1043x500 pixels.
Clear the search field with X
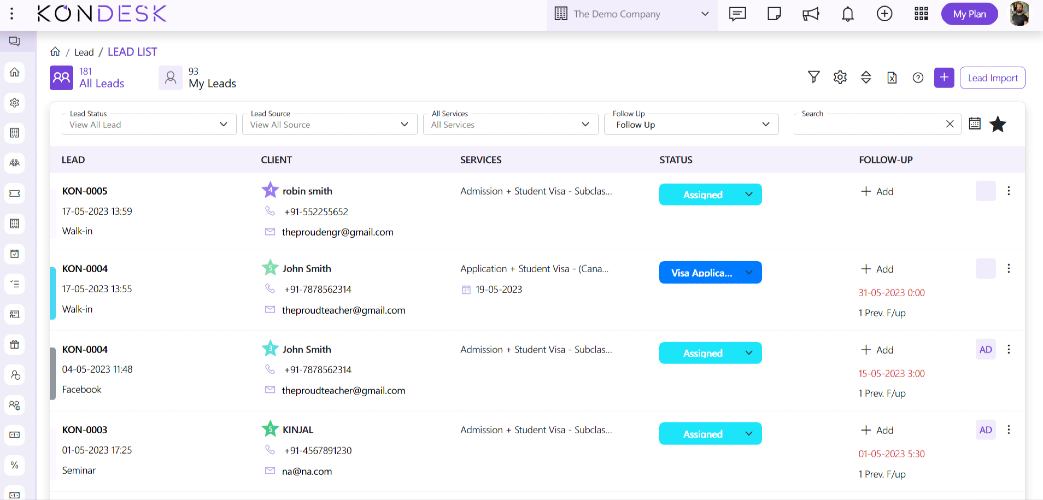[950, 124]
